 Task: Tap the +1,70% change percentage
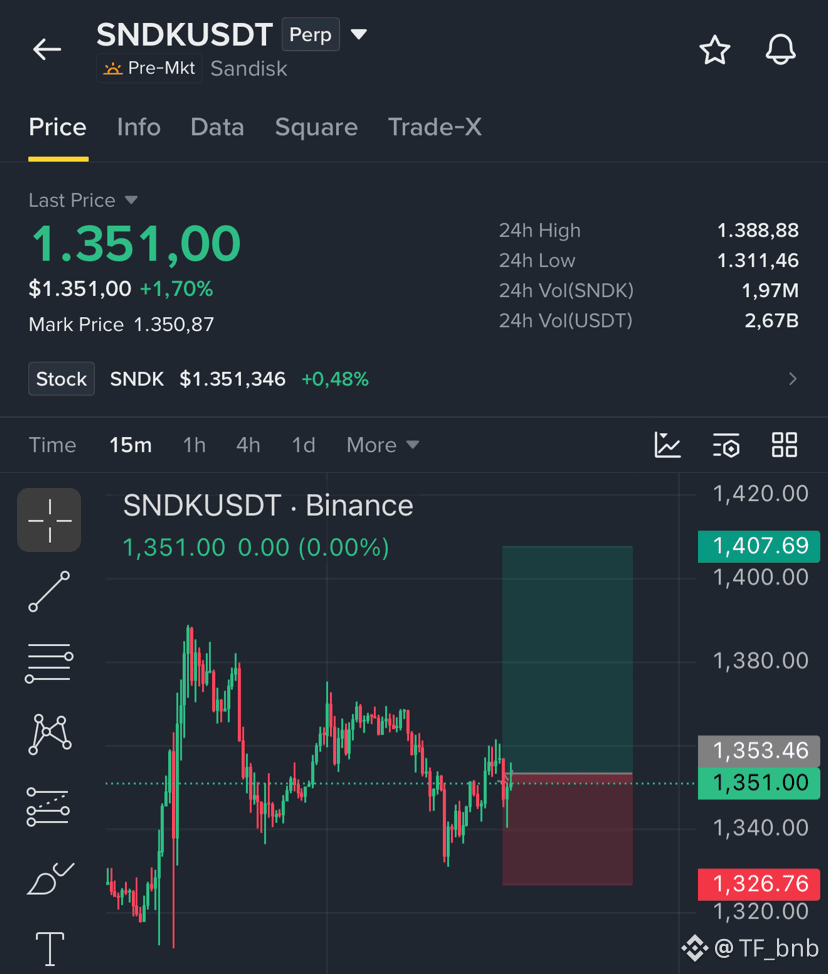pos(176,289)
